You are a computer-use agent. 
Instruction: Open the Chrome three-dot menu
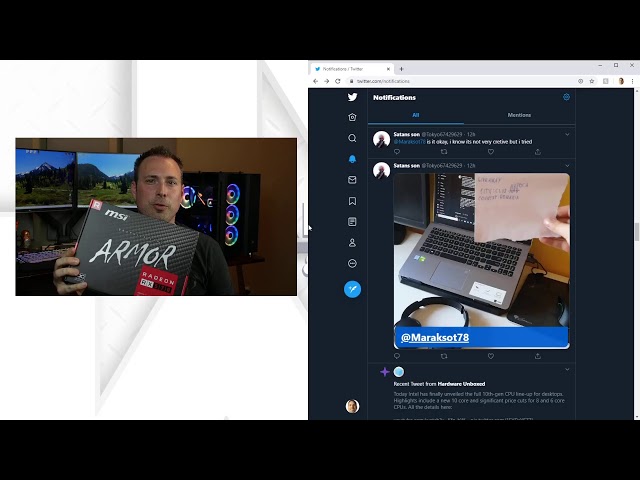coord(632,81)
